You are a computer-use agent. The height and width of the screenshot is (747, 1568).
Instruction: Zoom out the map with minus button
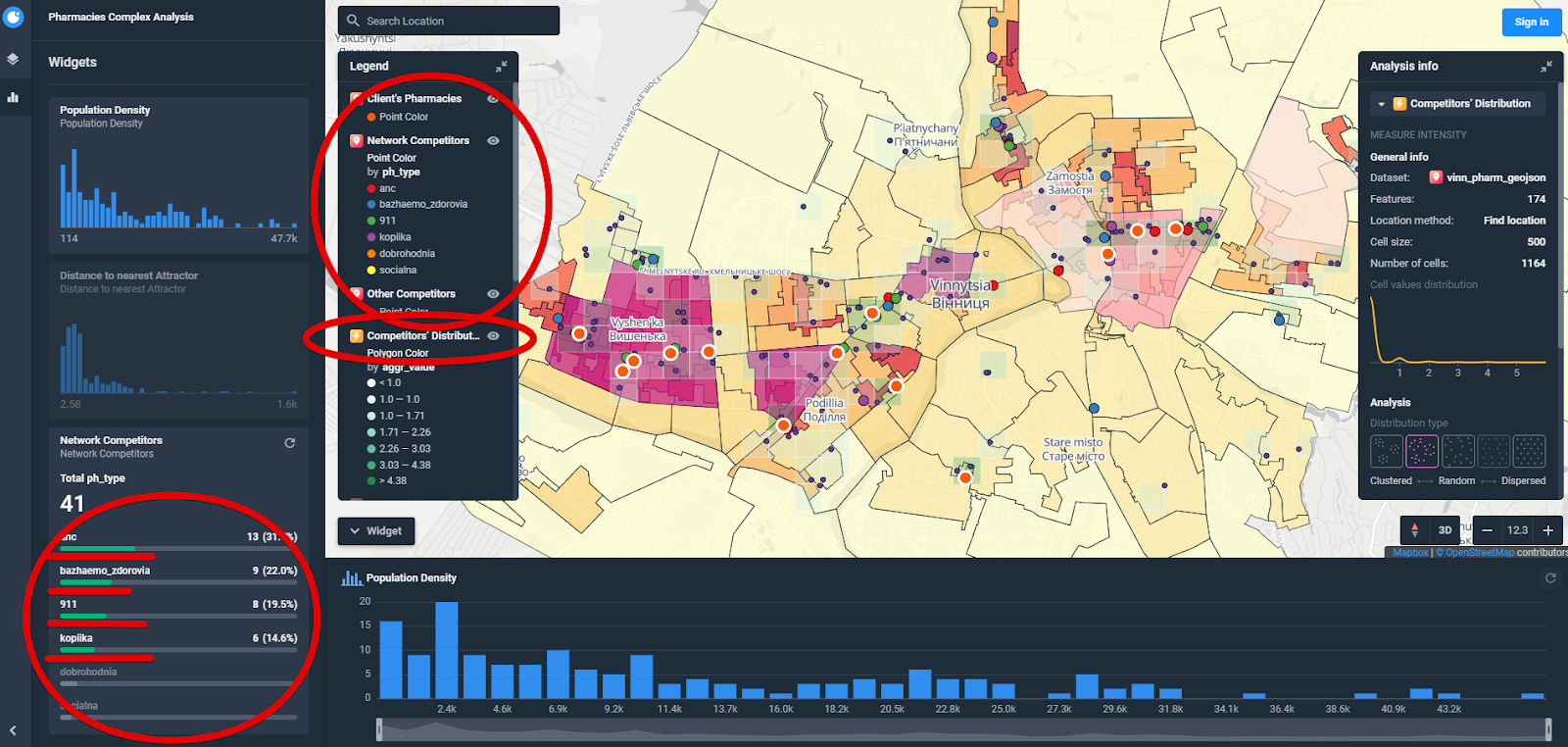(1487, 530)
